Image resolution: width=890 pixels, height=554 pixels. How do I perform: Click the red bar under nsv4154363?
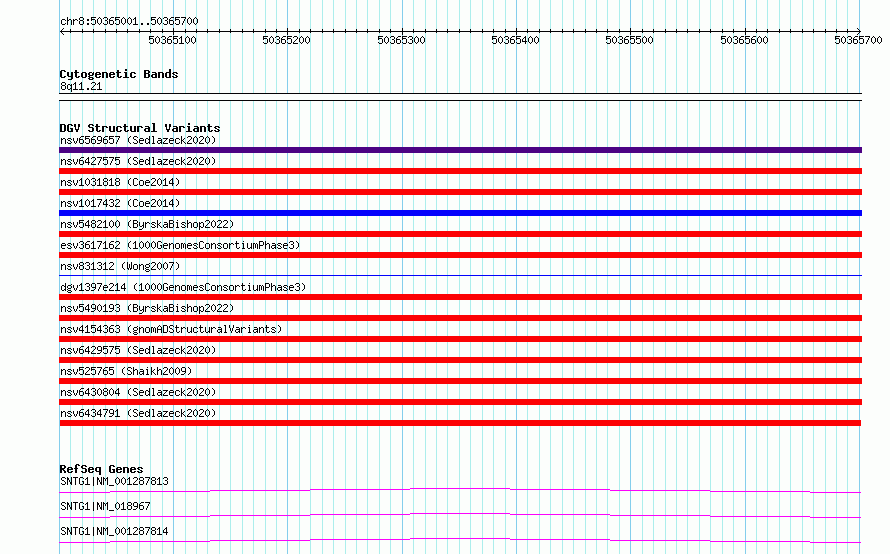(x=460, y=339)
